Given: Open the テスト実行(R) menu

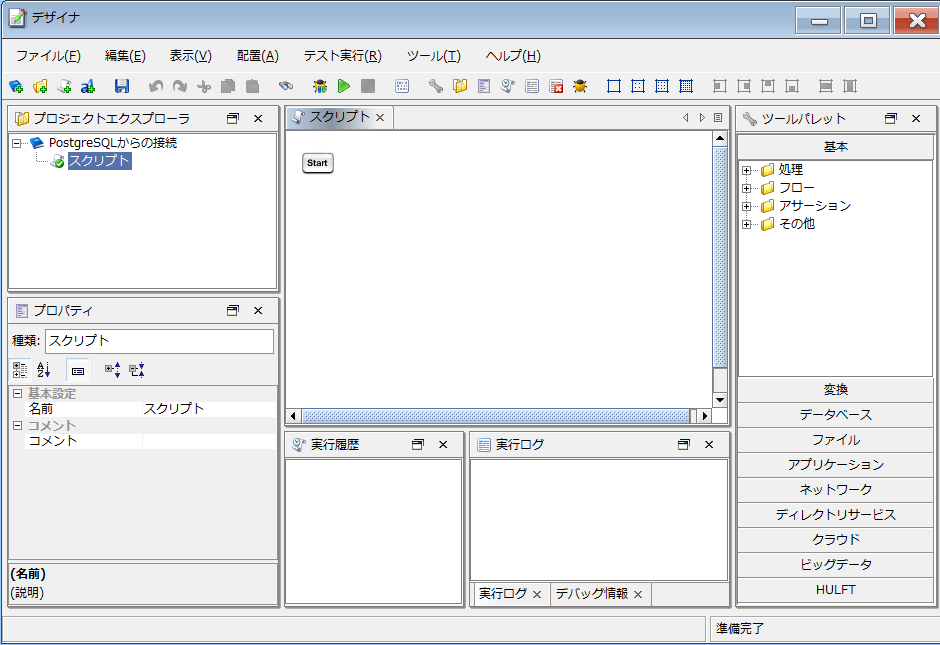Looking at the screenshot, I should click(x=343, y=56).
